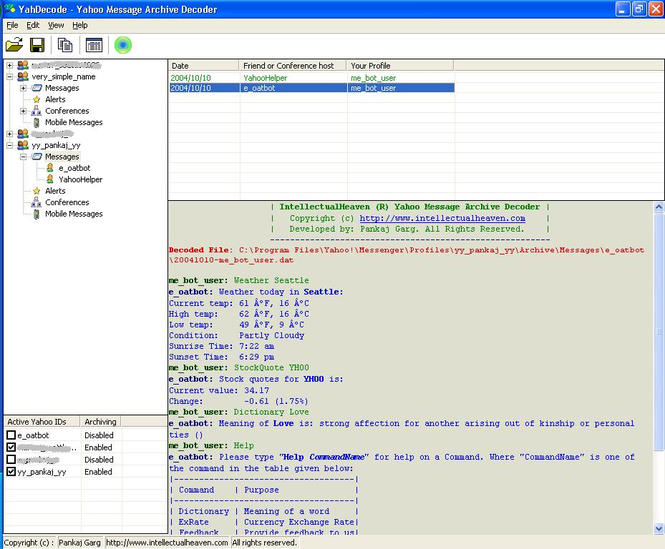Save decoded message with floppy disk icon

pyautogui.click(x=37, y=45)
